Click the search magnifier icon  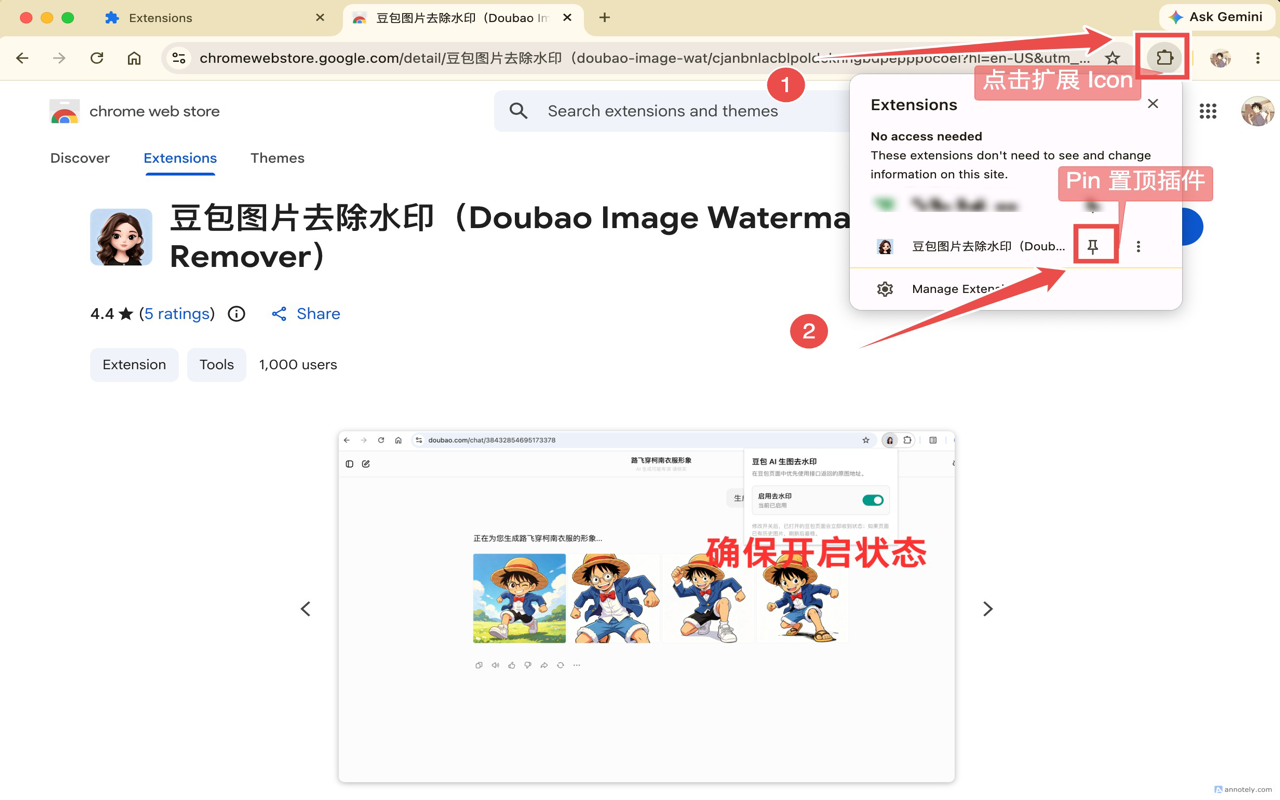518,111
